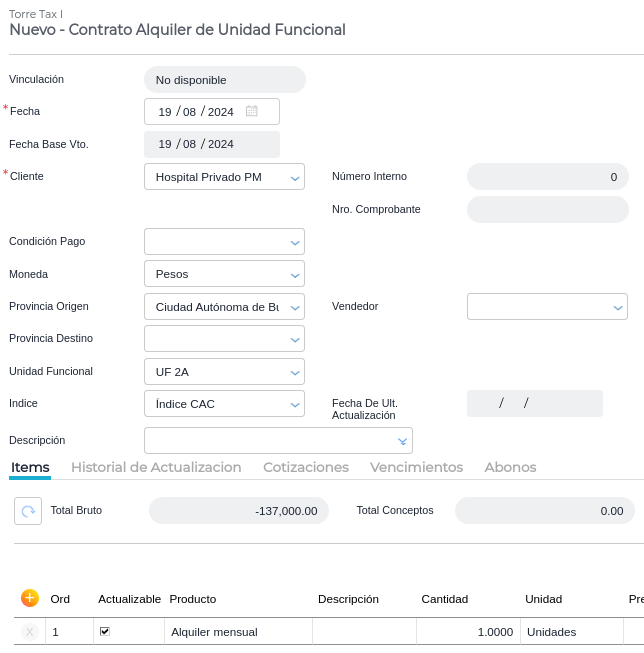Go to the Abonos tab

pyautogui.click(x=510, y=467)
